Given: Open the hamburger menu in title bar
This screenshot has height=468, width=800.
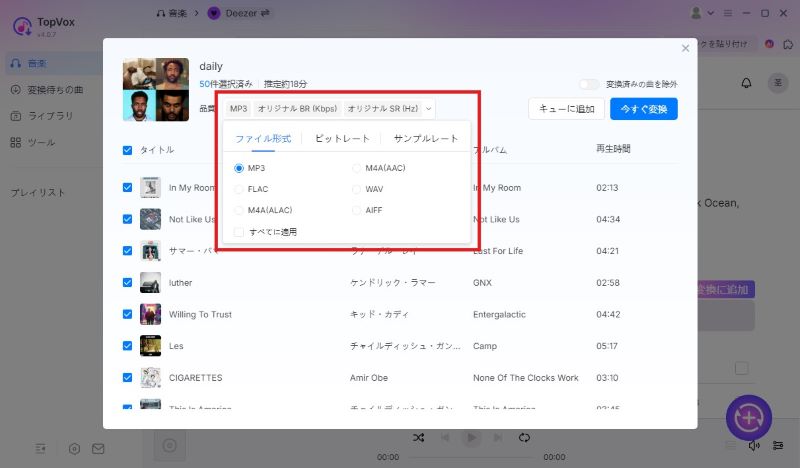Looking at the screenshot, I should coord(728,13).
